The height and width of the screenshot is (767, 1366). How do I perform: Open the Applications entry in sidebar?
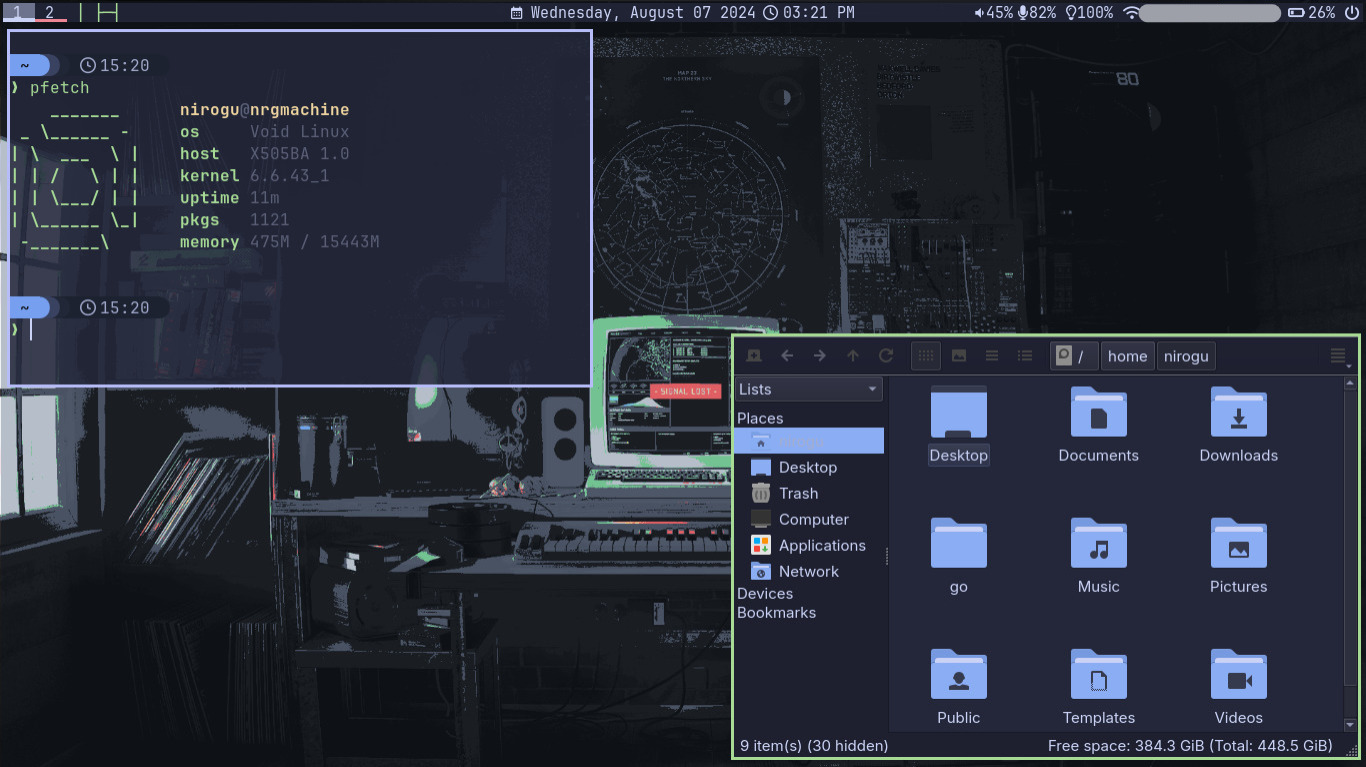pos(821,545)
